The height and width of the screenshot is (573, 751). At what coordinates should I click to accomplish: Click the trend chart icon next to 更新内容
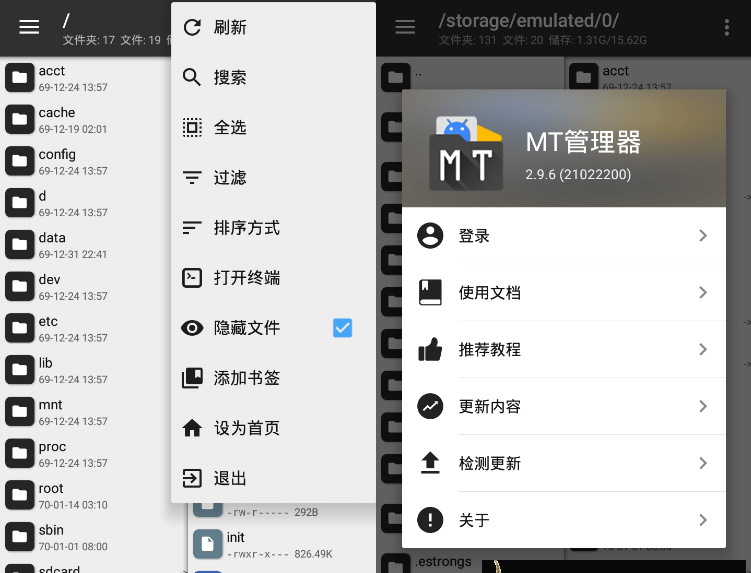point(430,406)
